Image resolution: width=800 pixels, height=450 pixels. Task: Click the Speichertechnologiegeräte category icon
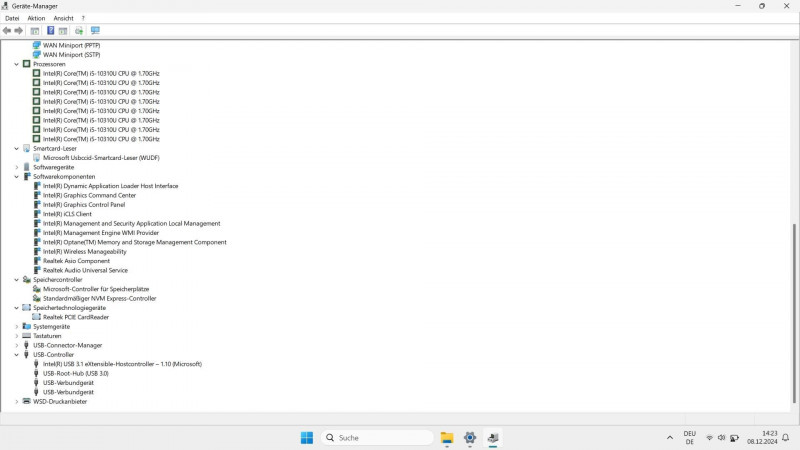pyautogui.click(x=27, y=308)
